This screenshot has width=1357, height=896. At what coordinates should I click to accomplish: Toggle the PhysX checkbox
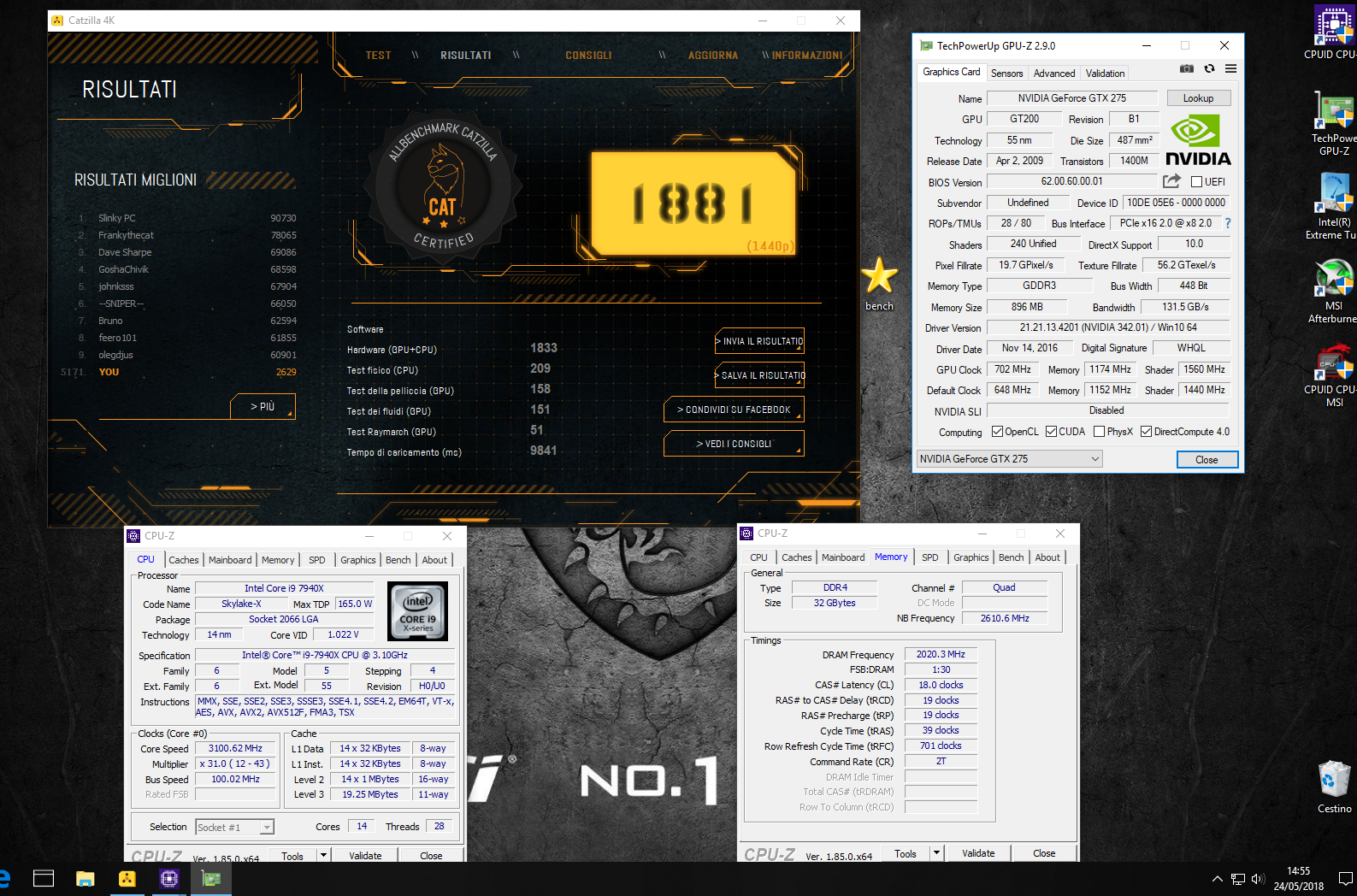pos(1100,432)
